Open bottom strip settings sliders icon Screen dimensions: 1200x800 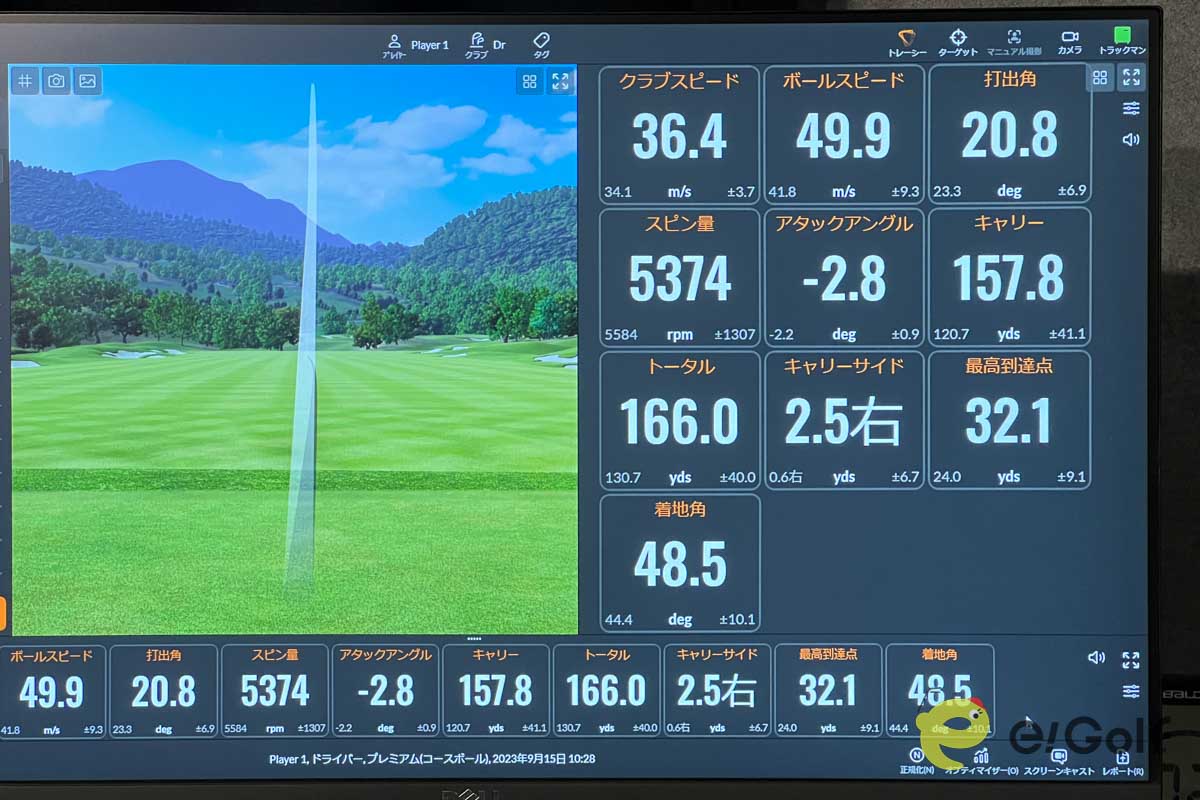pos(1131,691)
